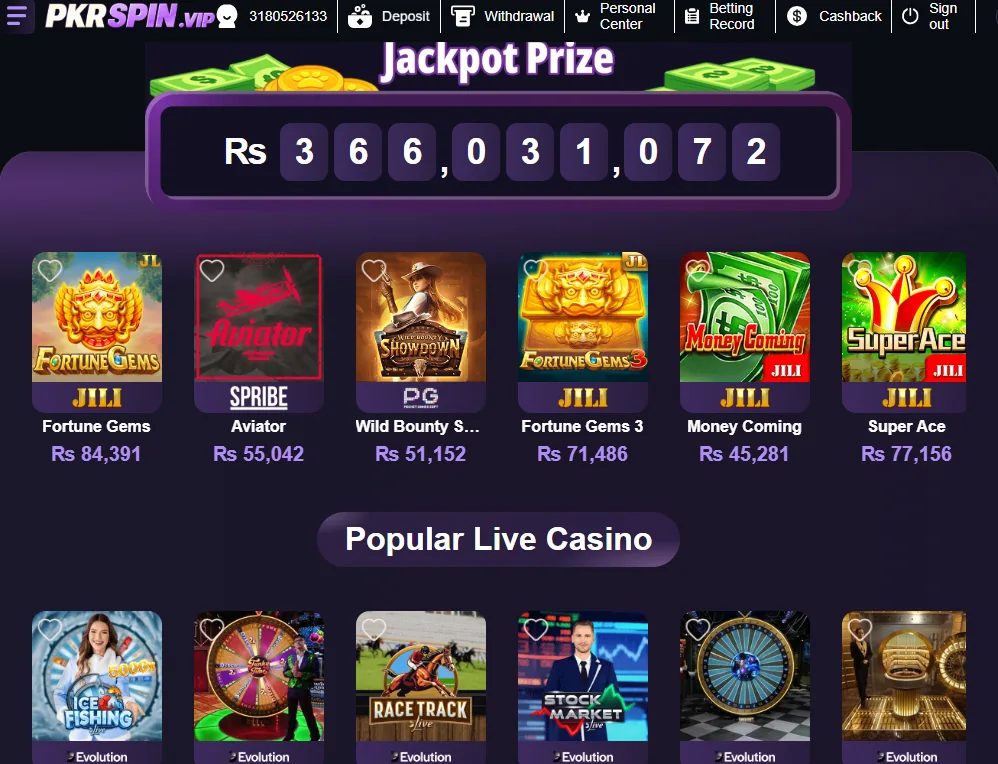This screenshot has height=764, width=998.
Task: Open the Cashback menu item
Action: [834, 17]
